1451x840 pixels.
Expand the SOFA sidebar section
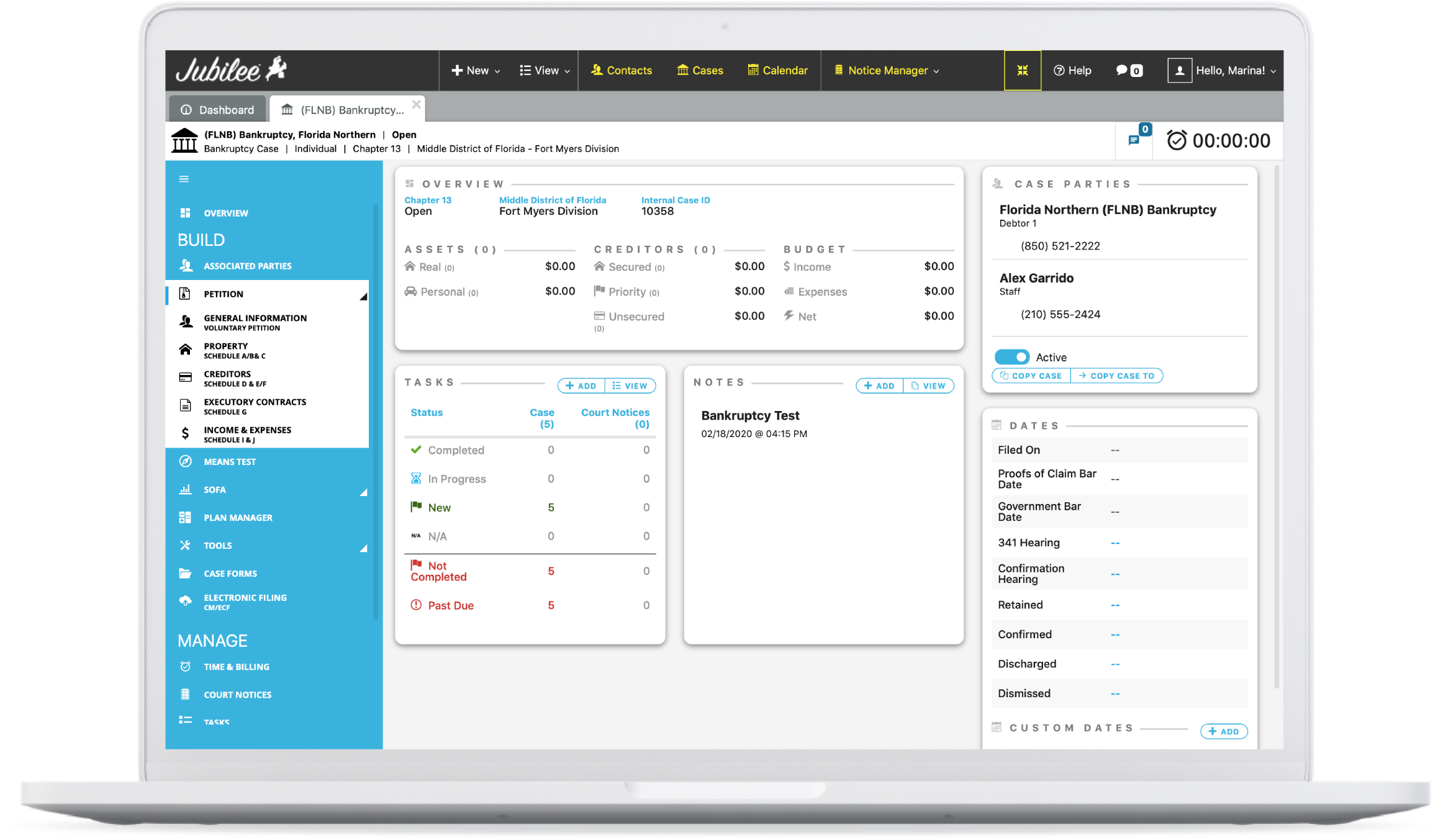pyautogui.click(x=363, y=492)
